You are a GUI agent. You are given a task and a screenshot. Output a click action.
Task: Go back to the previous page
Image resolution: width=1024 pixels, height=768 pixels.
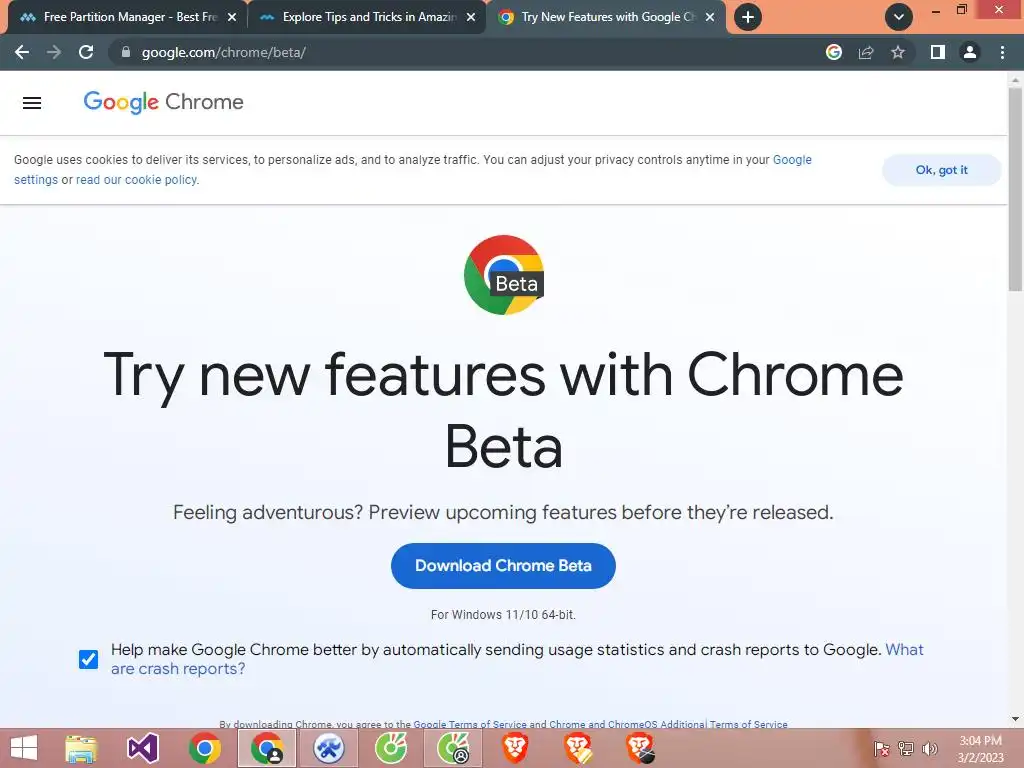click(22, 52)
